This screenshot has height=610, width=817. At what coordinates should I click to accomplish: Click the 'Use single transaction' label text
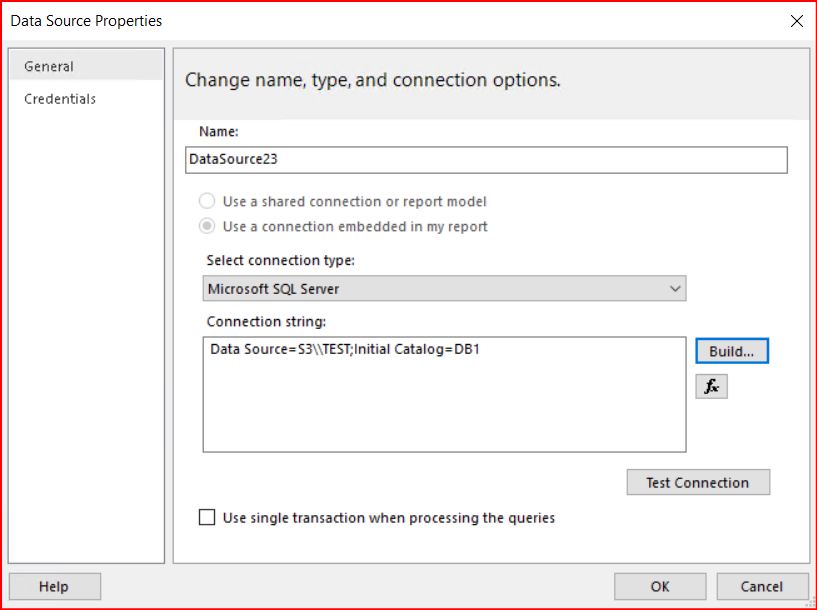[388, 517]
